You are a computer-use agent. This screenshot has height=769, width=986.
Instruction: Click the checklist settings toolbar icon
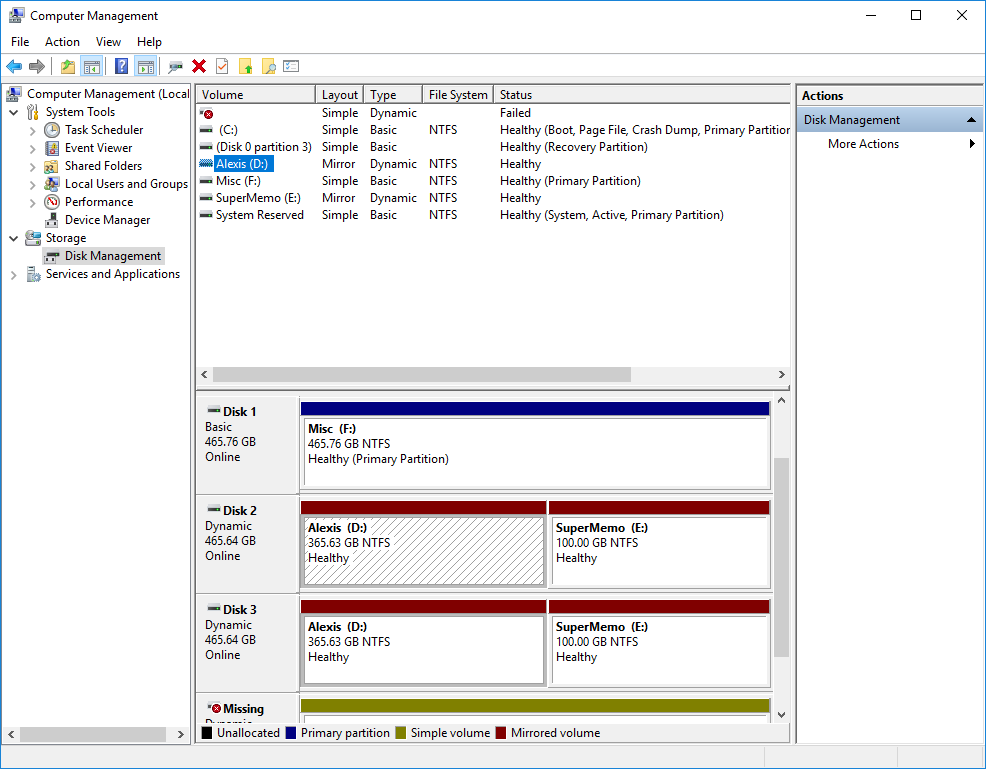pyautogui.click(x=291, y=66)
